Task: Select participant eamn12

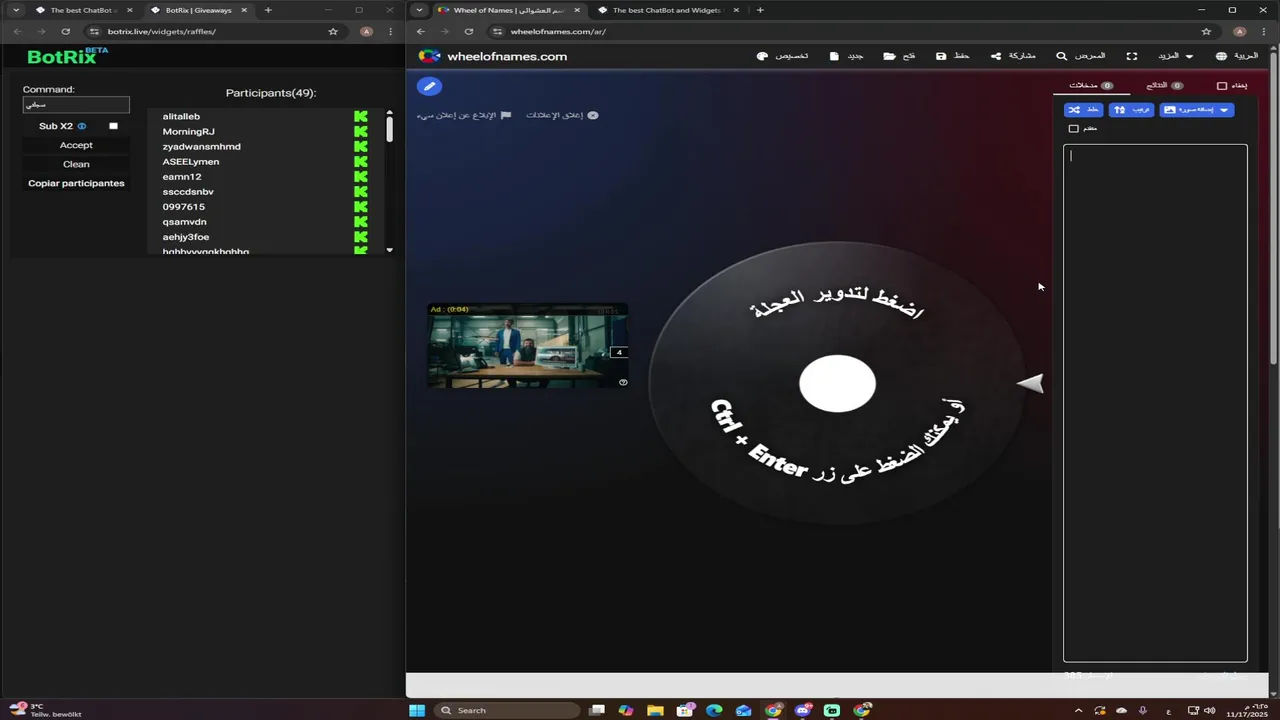Action: [182, 176]
